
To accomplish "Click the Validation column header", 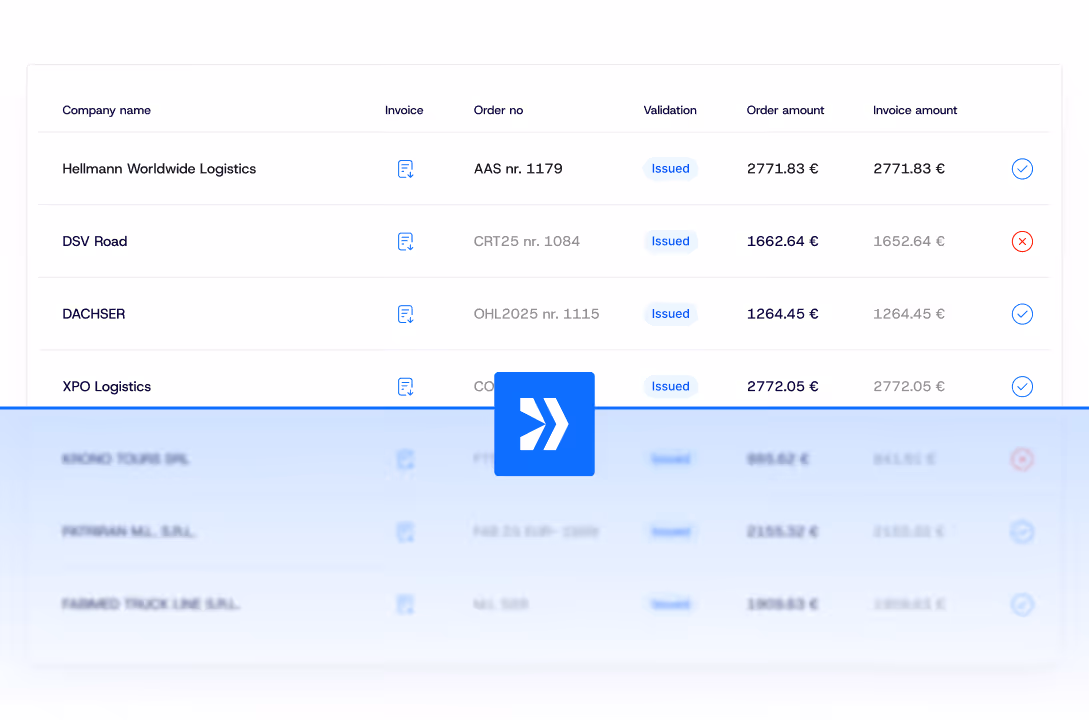I will (670, 110).
